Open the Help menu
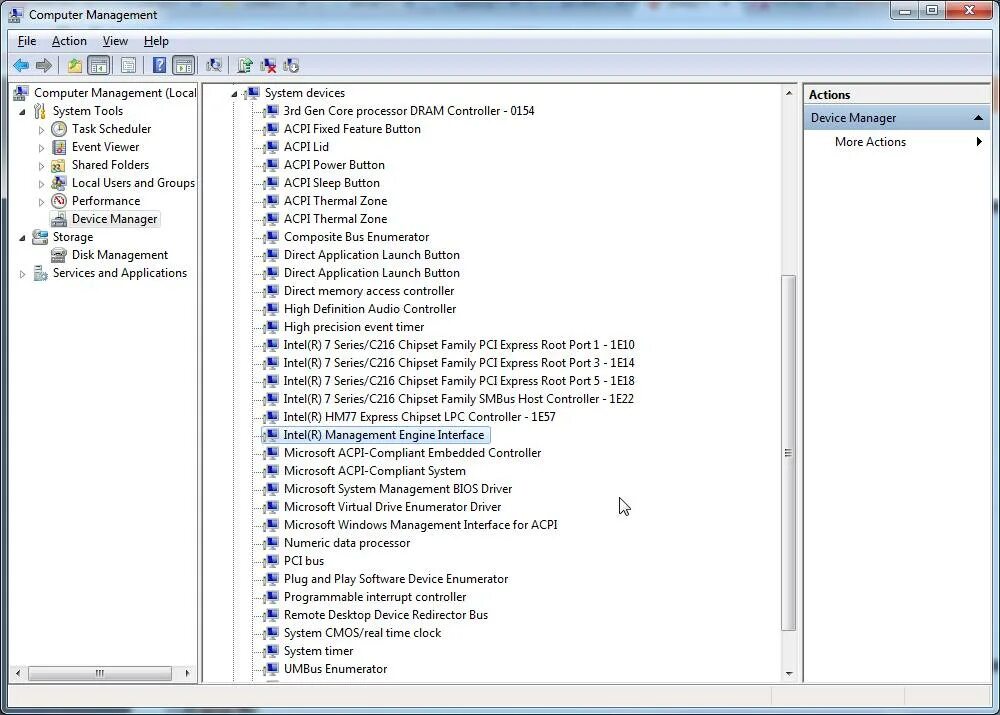 (x=156, y=41)
